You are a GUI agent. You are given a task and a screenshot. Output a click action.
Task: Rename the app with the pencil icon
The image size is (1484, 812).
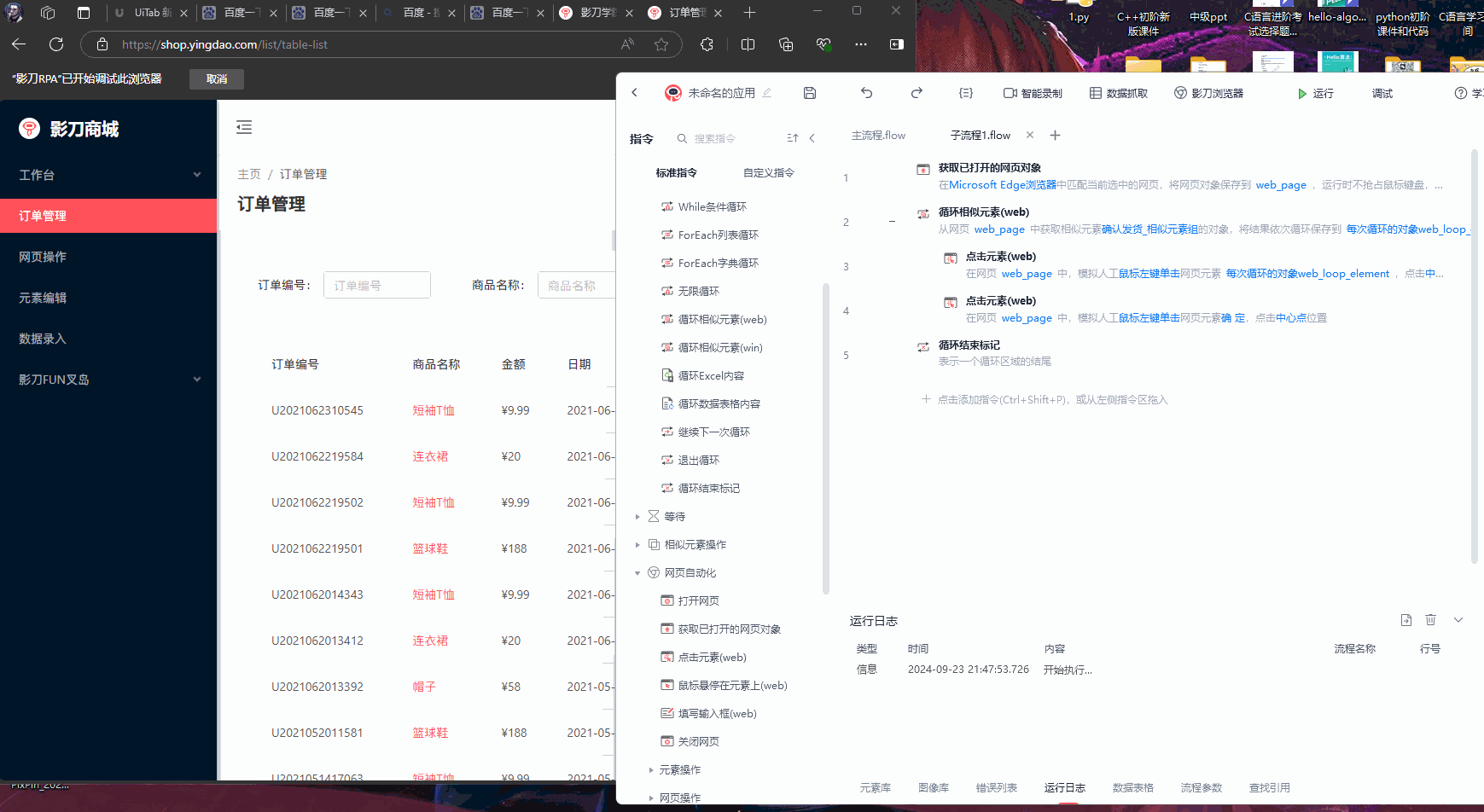[x=767, y=93]
